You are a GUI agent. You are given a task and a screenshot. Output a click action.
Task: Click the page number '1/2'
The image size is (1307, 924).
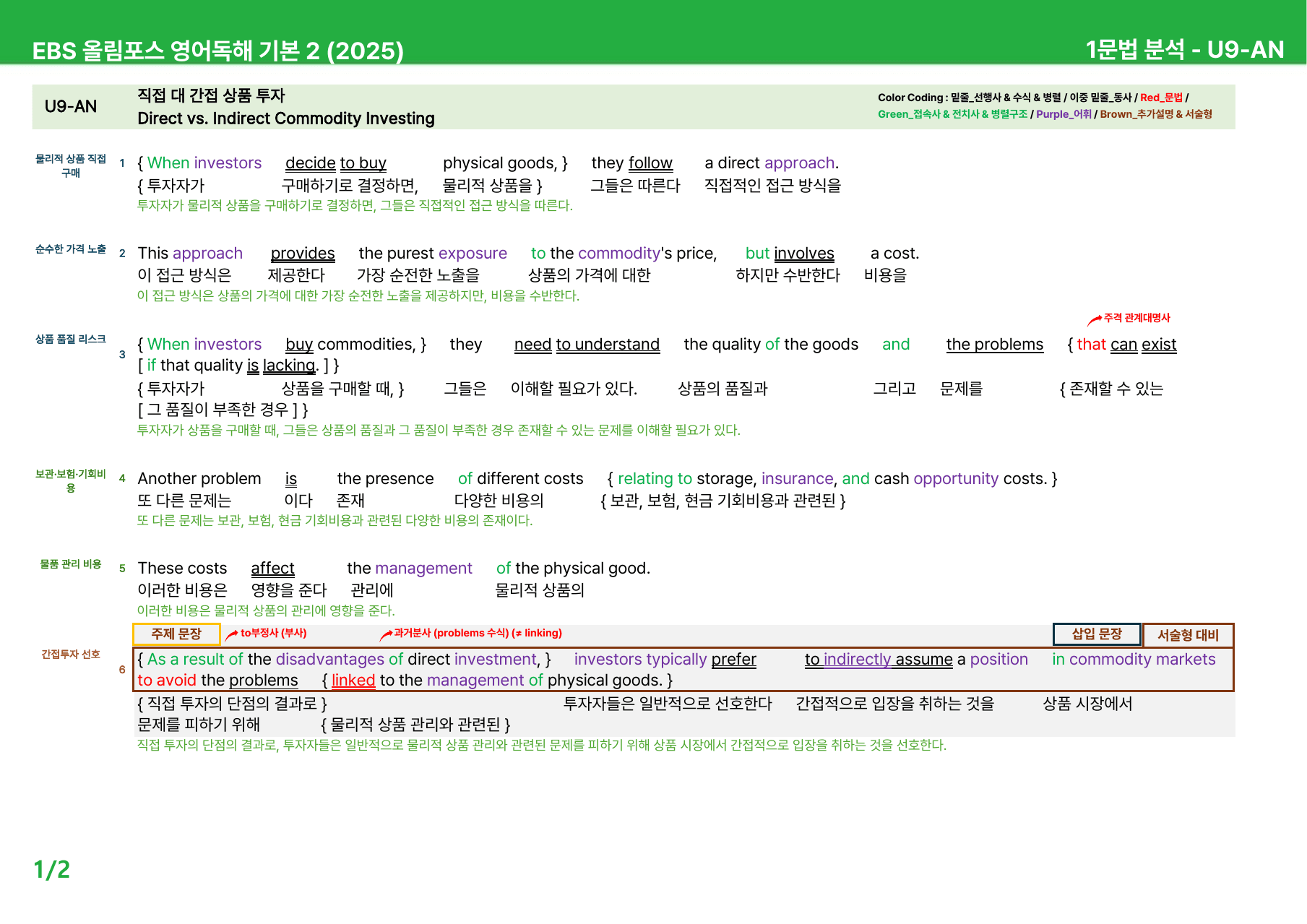52,870
